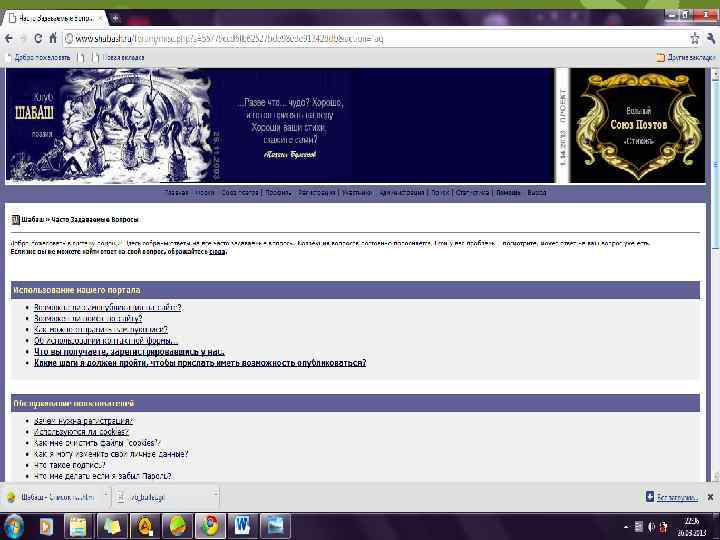Viewport: 720px width, 540px height.
Task: Open 'Регистрация' in the site navigation
Action: point(316,192)
